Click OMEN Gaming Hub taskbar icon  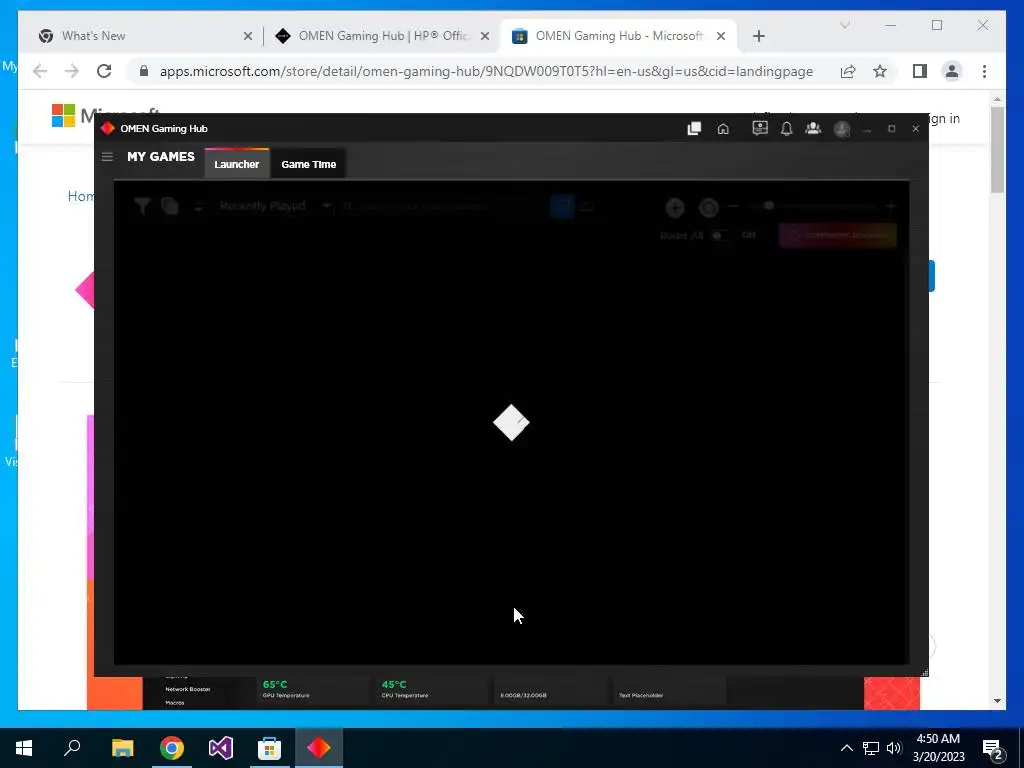pos(319,748)
